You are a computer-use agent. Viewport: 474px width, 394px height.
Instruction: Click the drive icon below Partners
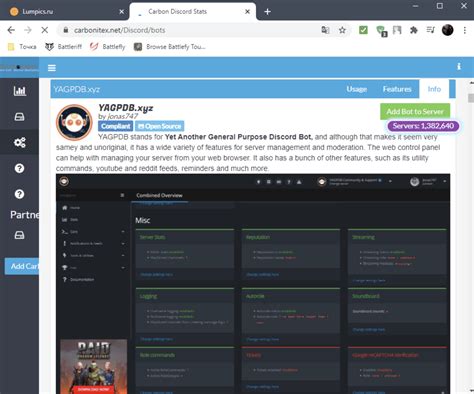tap(19, 235)
